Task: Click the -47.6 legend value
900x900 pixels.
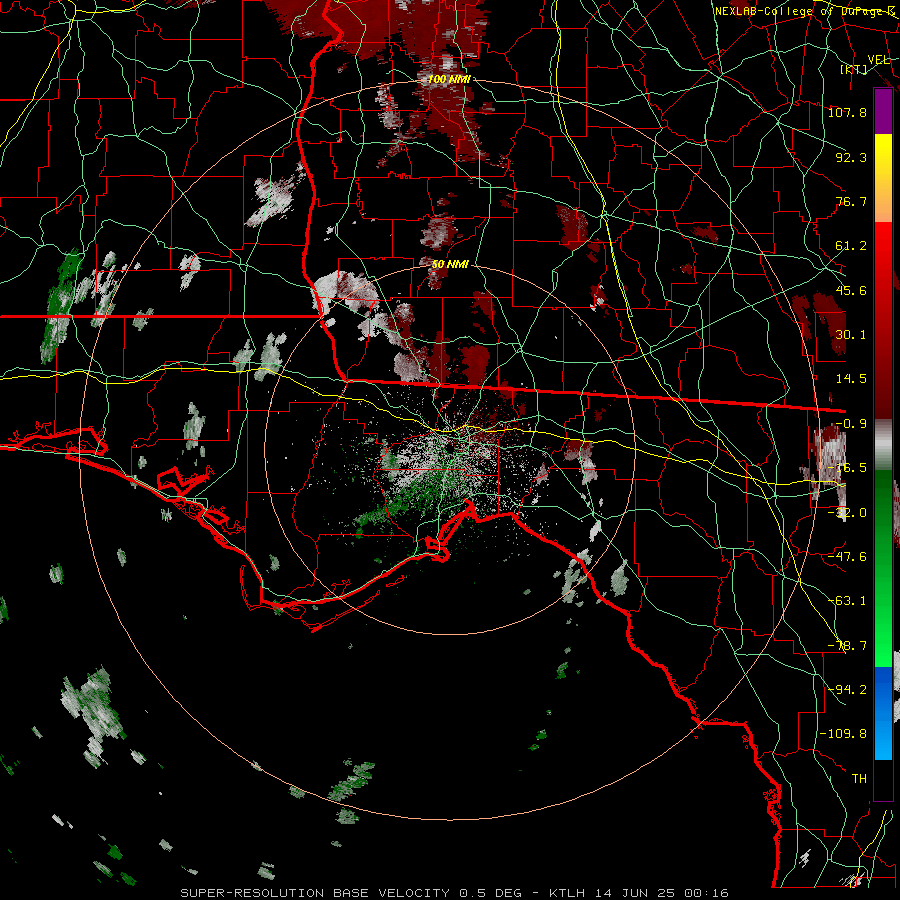Action: point(847,557)
